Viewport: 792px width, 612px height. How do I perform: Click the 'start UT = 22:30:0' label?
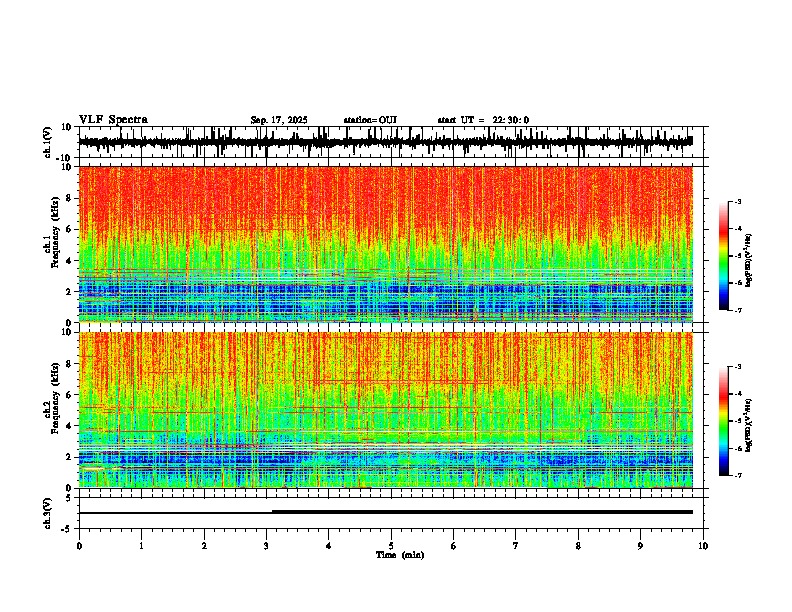pos(483,120)
